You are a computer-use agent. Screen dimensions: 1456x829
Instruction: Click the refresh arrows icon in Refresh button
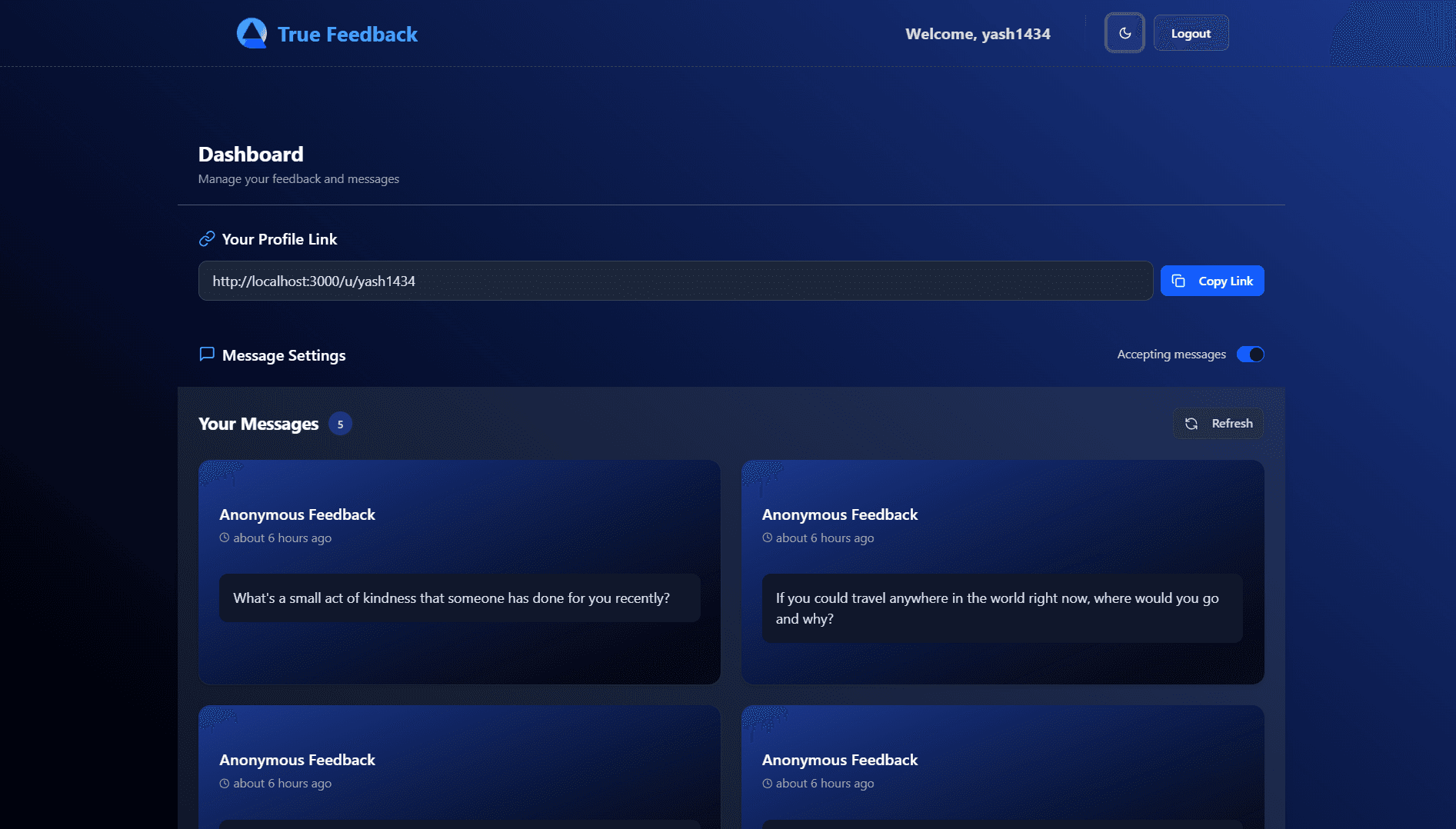click(x=1191, y=423)
